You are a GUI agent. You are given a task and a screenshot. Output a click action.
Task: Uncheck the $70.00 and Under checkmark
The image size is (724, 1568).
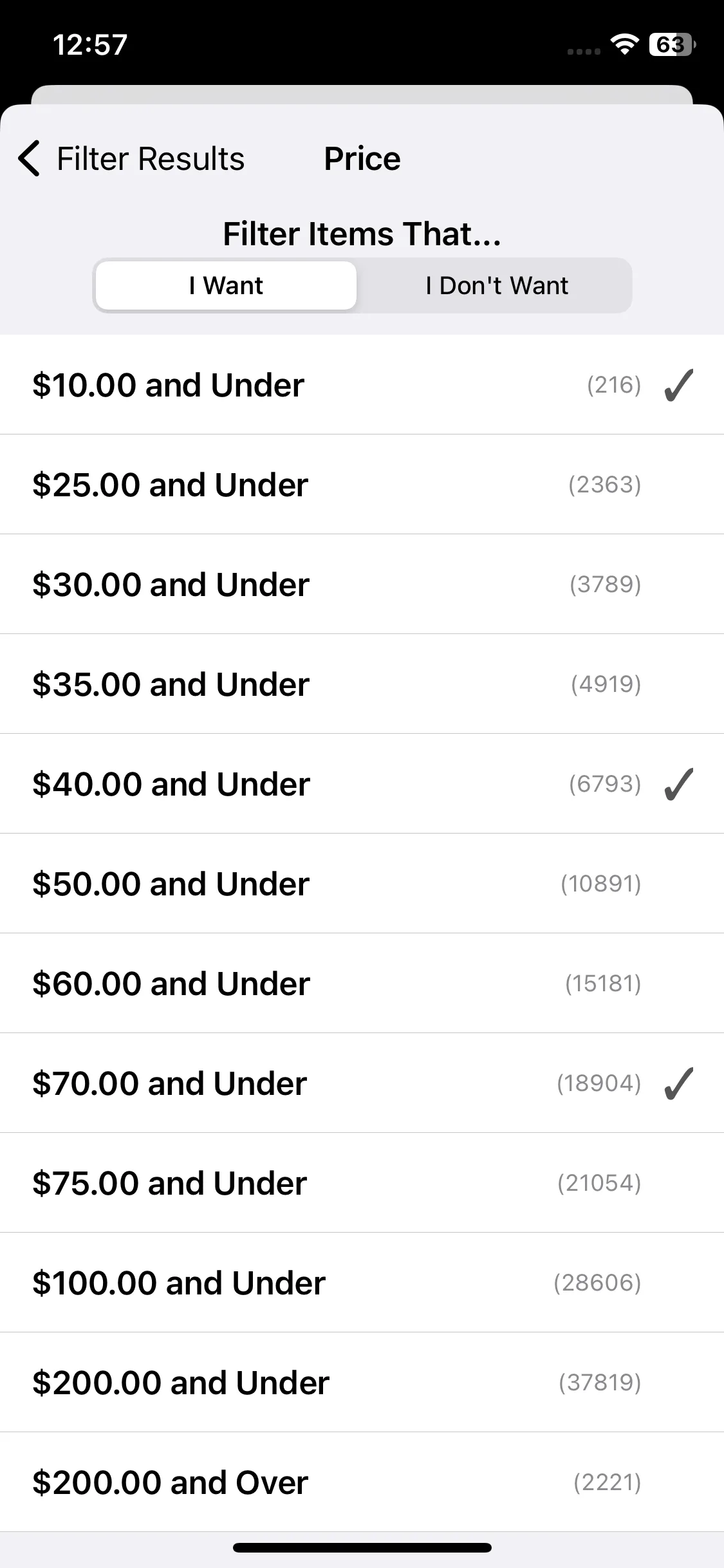coord(678,1083)
